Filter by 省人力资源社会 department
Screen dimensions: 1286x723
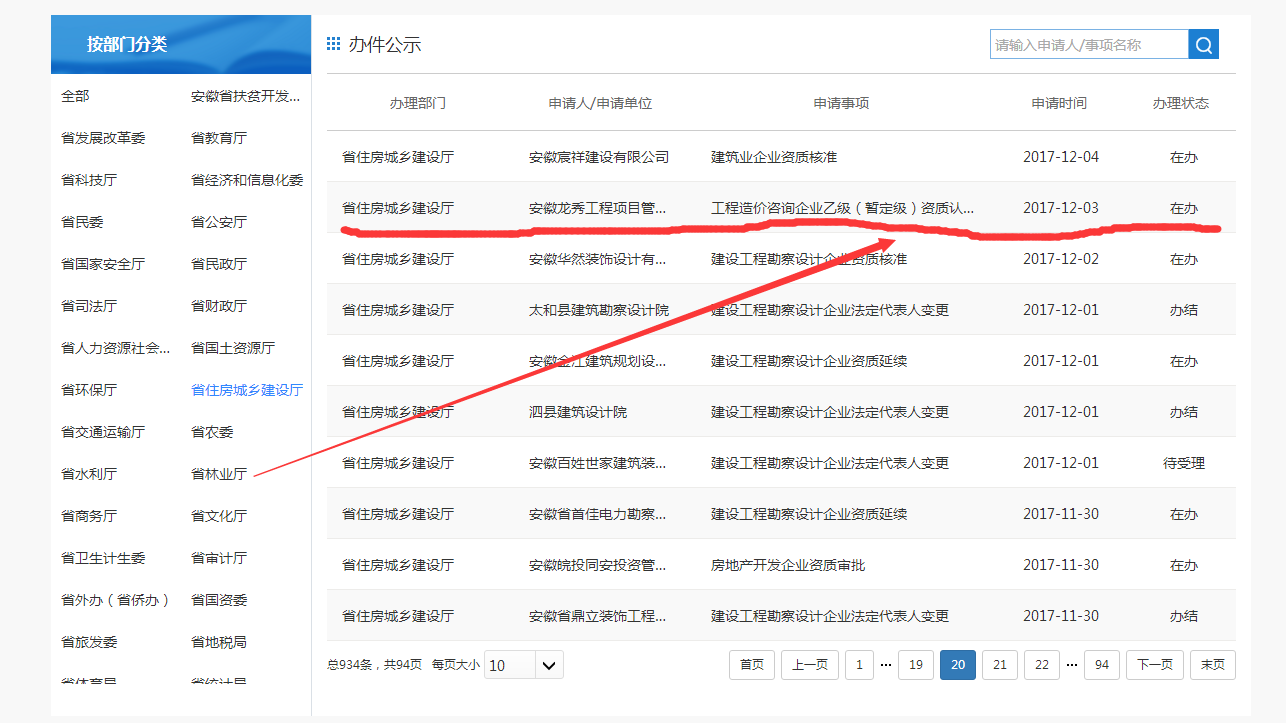coord(116,348)
